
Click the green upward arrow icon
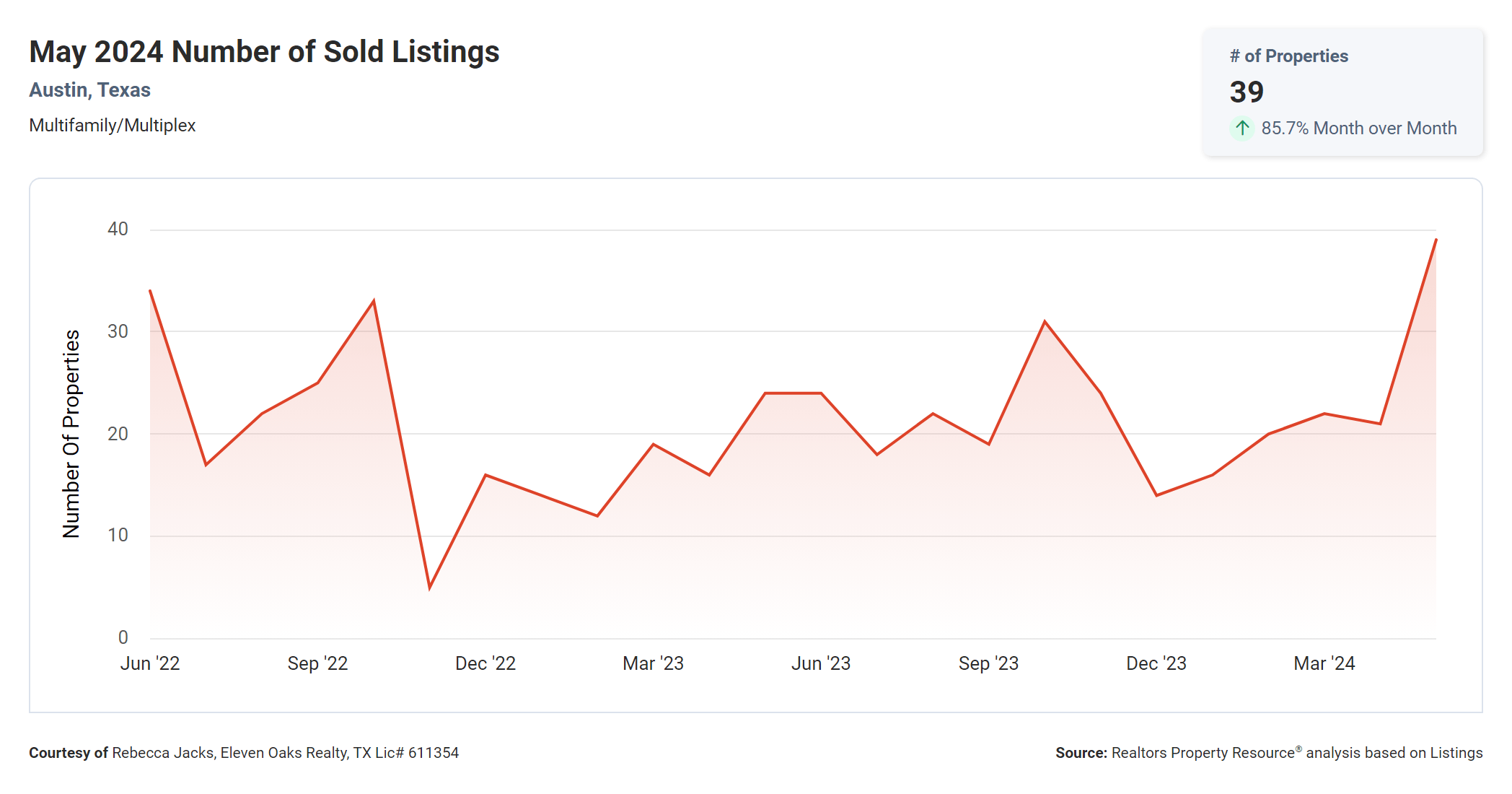(x=1241, y=128)
